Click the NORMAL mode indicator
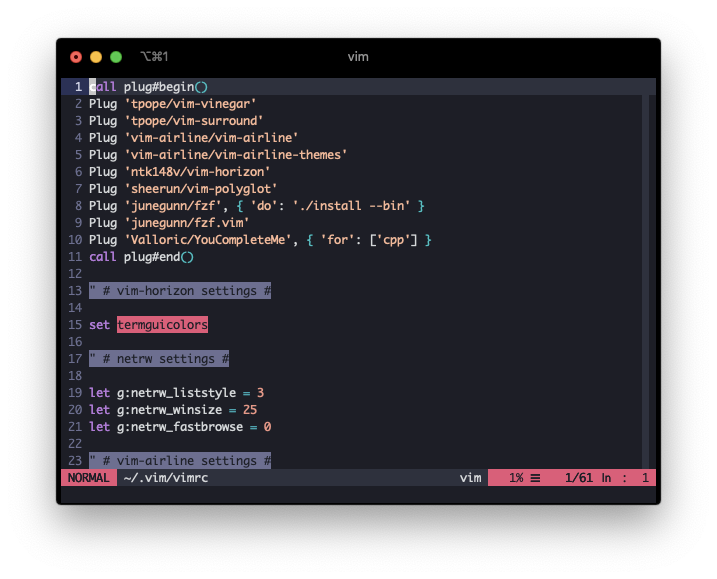Viewport: 717px width, 579px height. pyautogui.click(x=89, y=478)
